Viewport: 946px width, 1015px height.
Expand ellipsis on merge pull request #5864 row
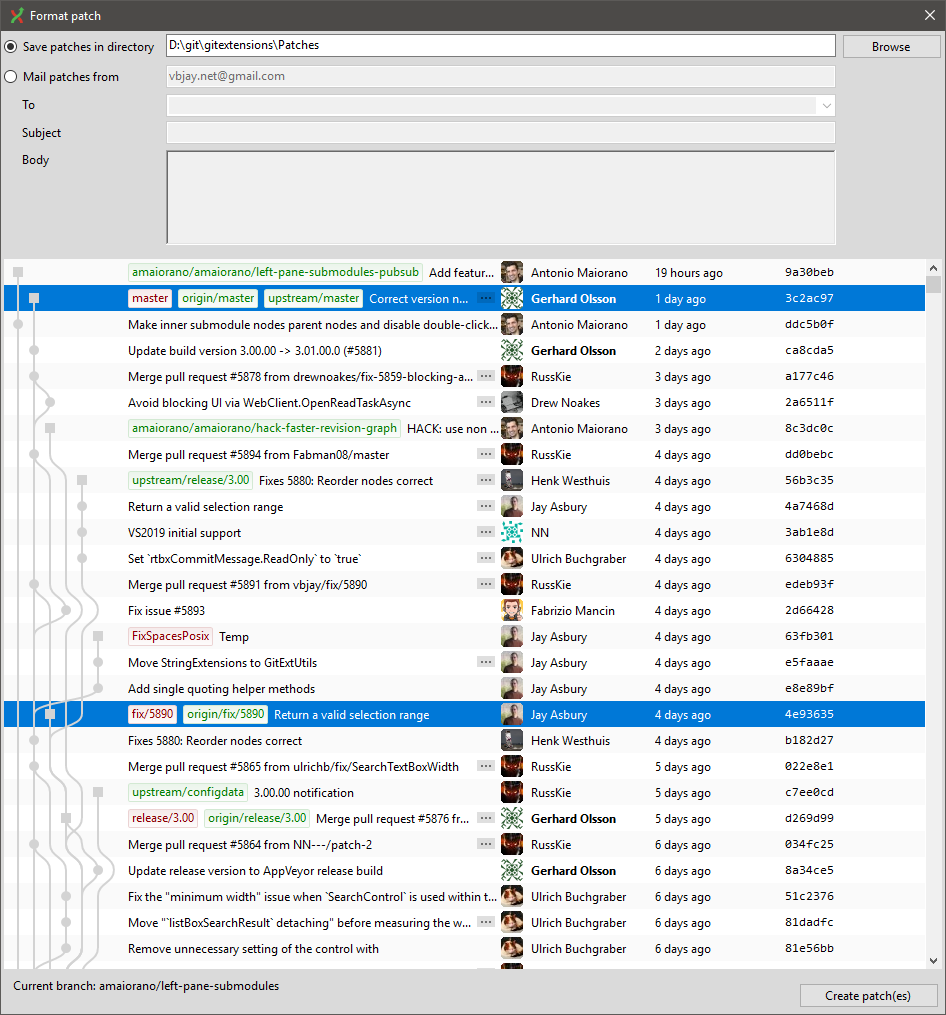486,843
